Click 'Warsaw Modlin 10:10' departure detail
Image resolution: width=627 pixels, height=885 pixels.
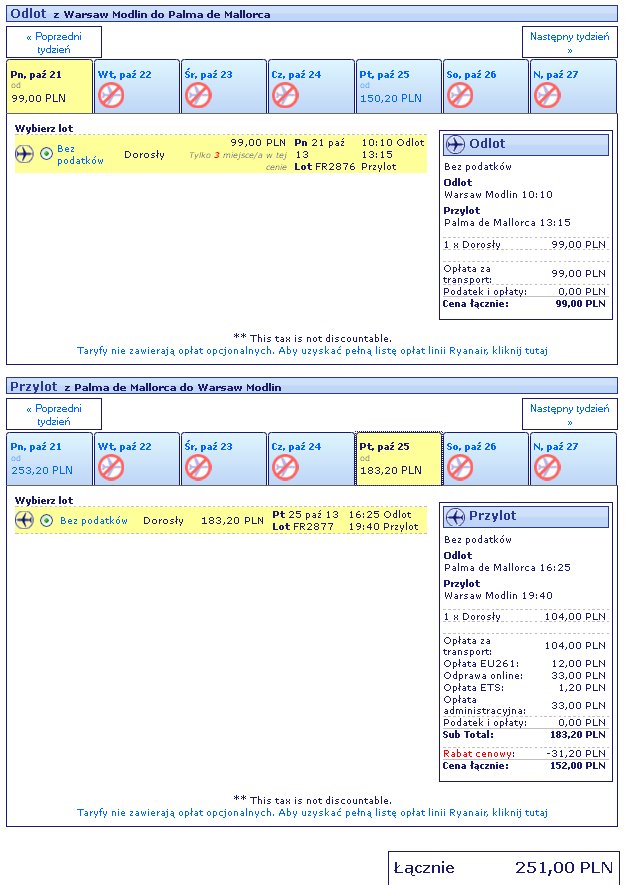(x=498, y=195)
